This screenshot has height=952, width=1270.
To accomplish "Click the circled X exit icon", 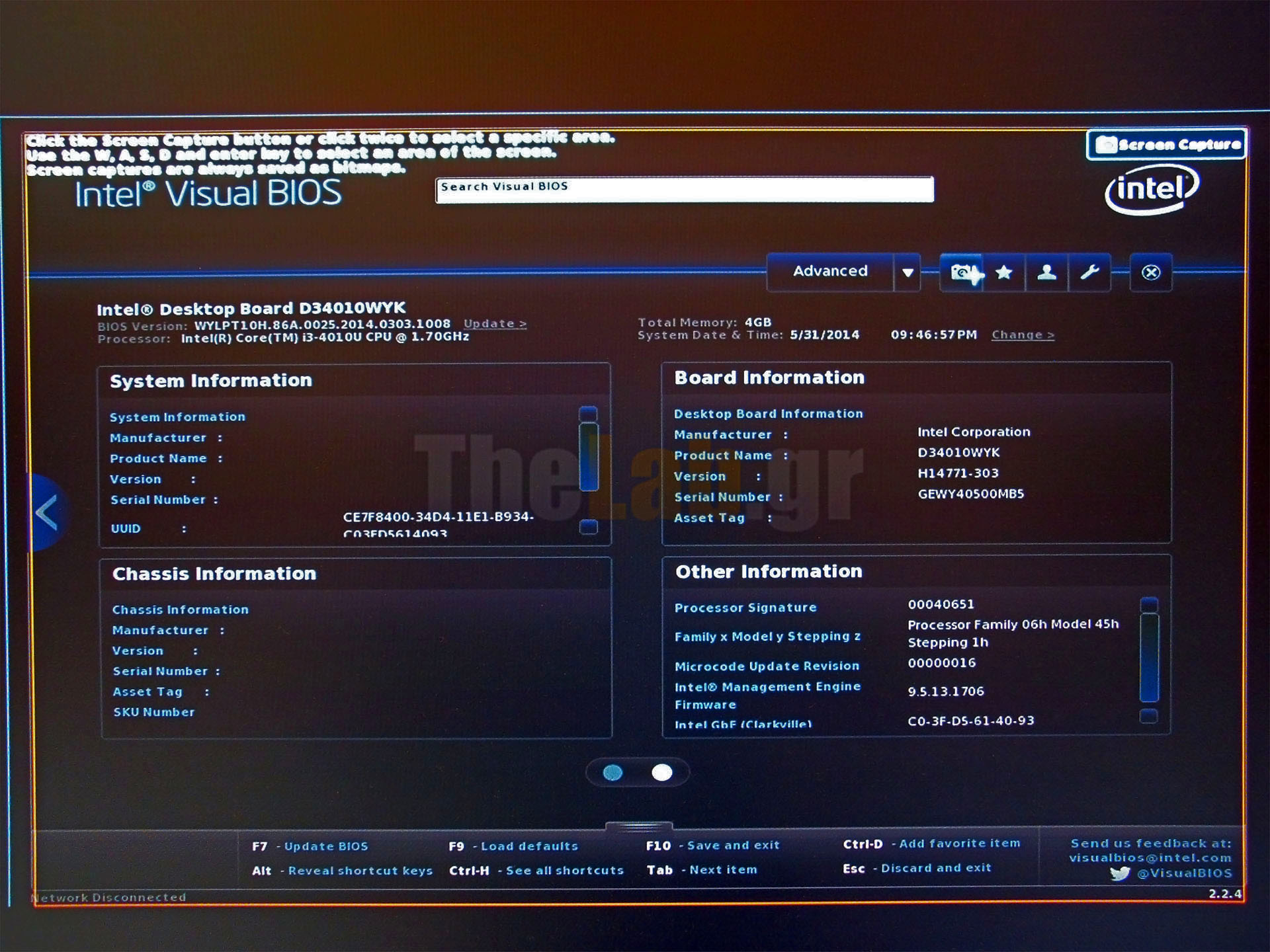I will tap(1151, 272).
